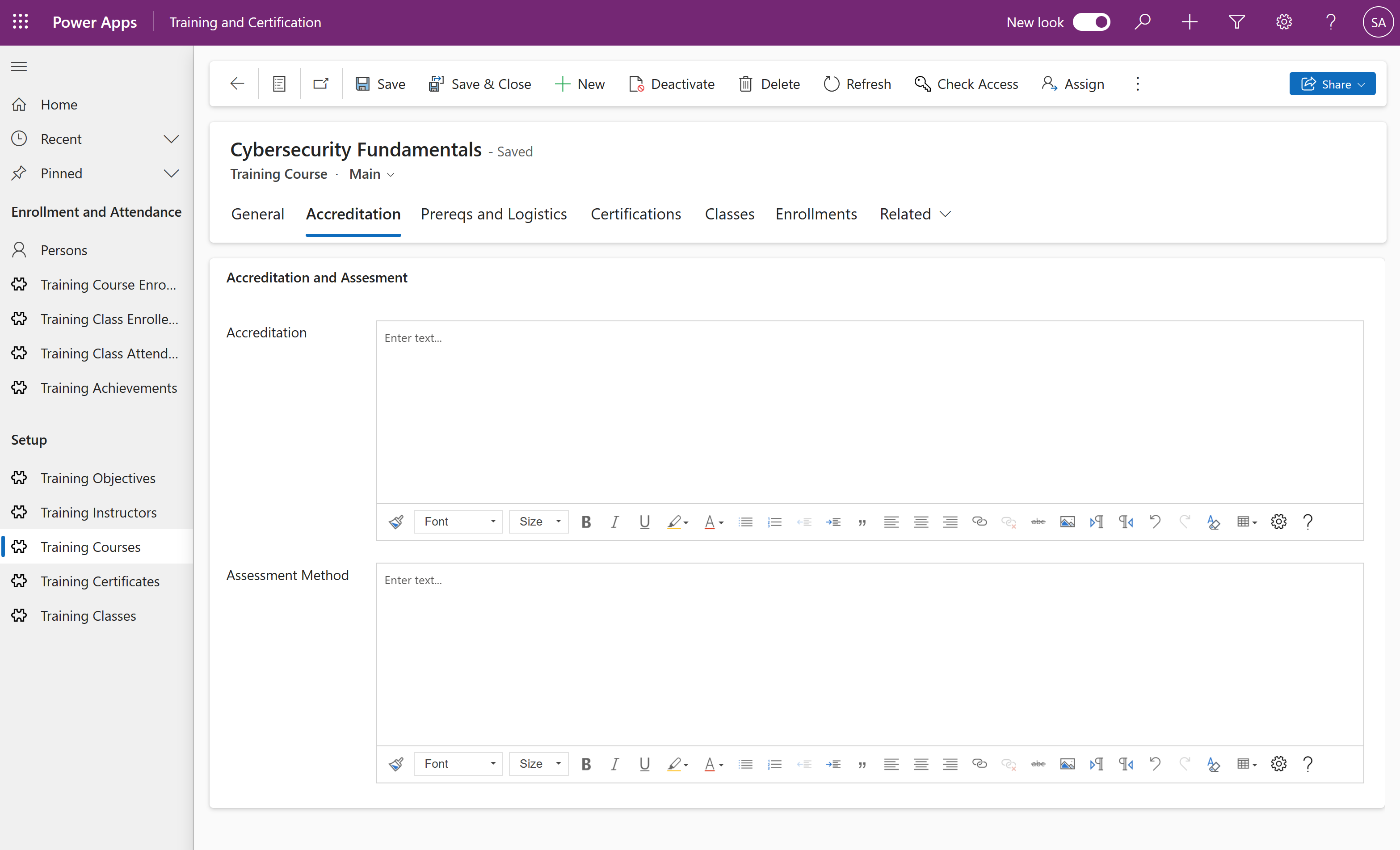Viewport: 1400px width, 850px height.
Task: Toggle the New look switch
Action: pyautogui.click(x=1091, y=22)
